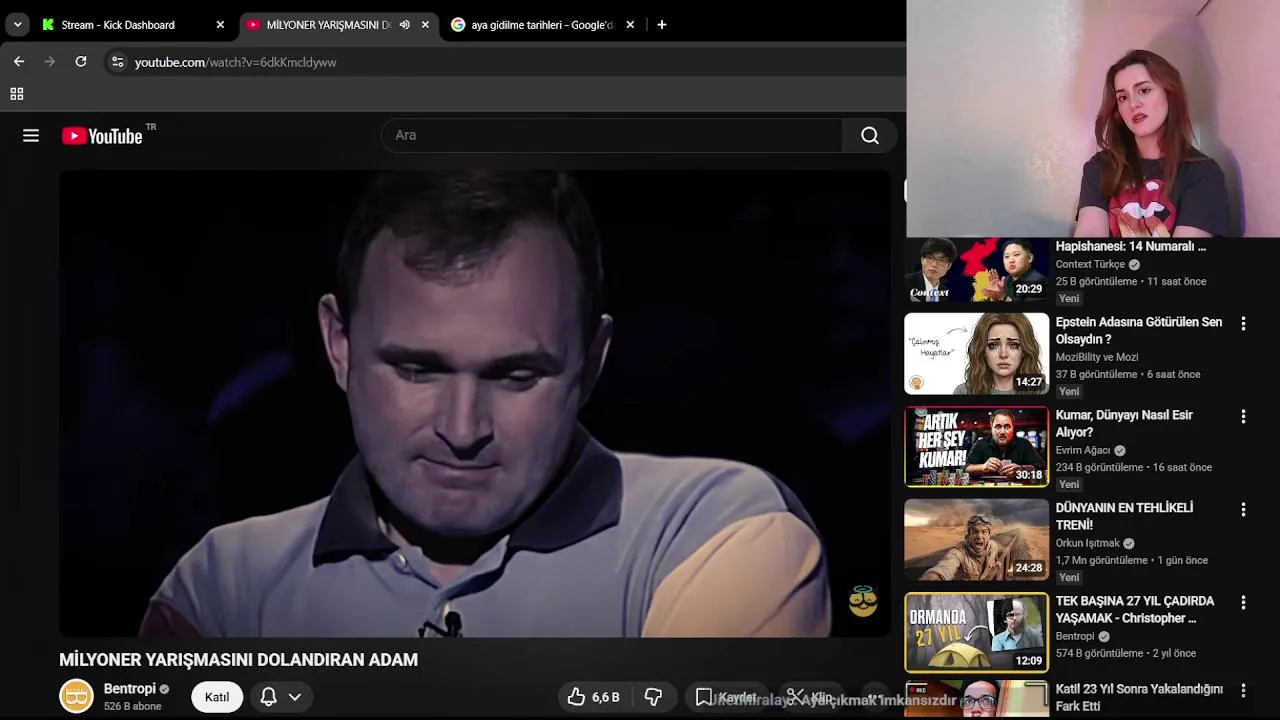Switch to Stream - Kick Dashboard tab

coord(118,25)
